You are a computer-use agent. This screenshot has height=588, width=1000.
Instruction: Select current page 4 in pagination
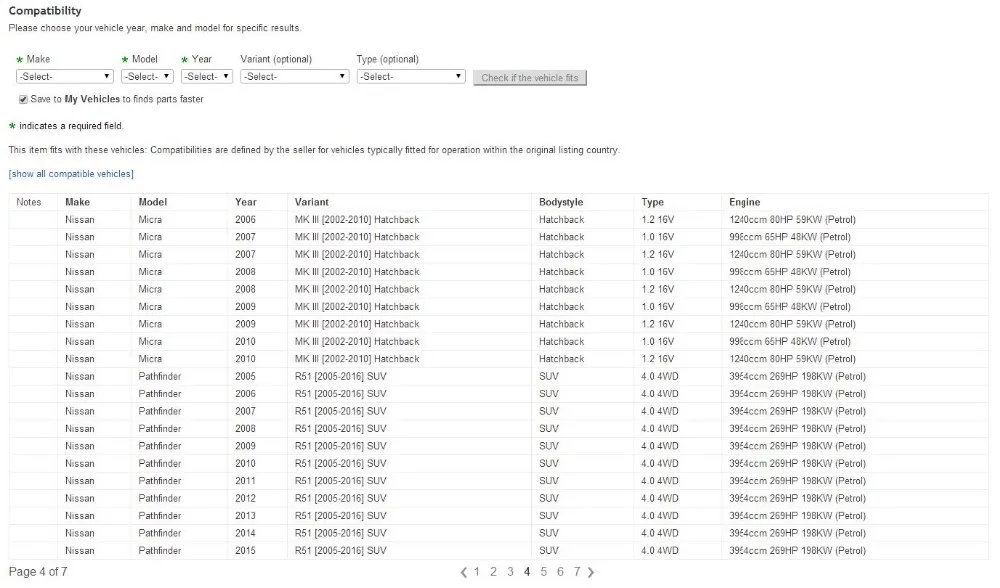point(527,572)
